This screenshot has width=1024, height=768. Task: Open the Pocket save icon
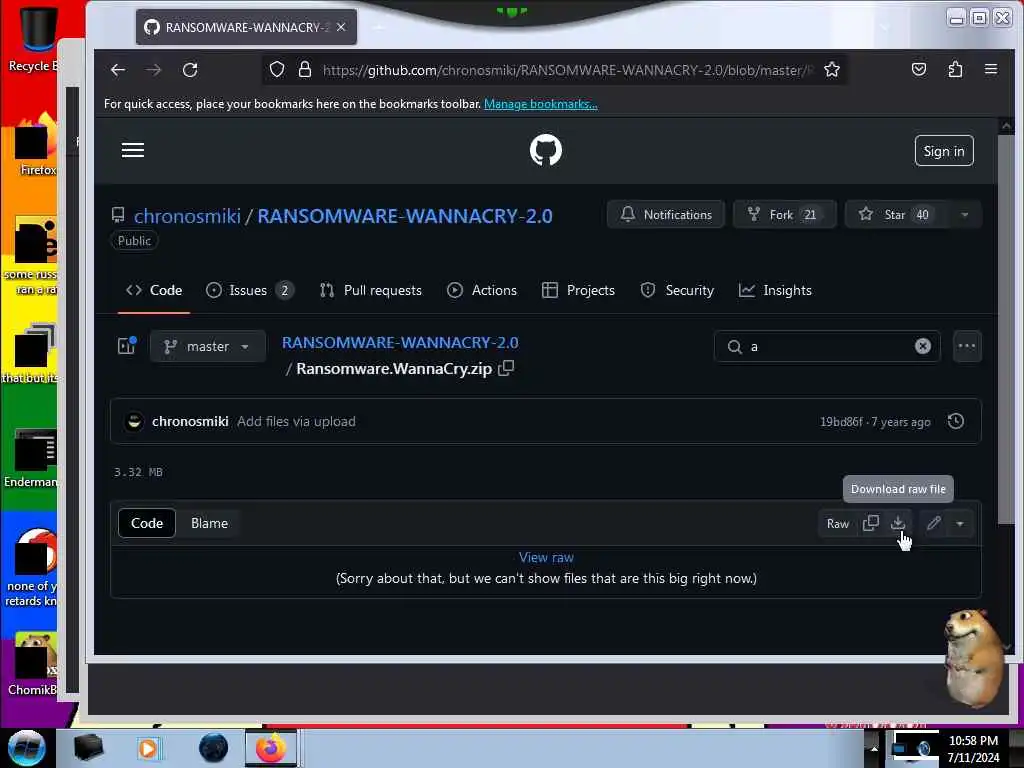pyautogui.click(x=919, y=69)
